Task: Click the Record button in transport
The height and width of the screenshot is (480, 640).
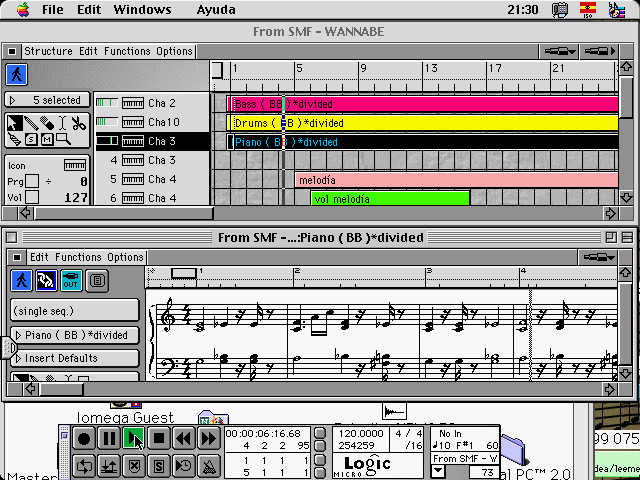Action: point(84,439)
